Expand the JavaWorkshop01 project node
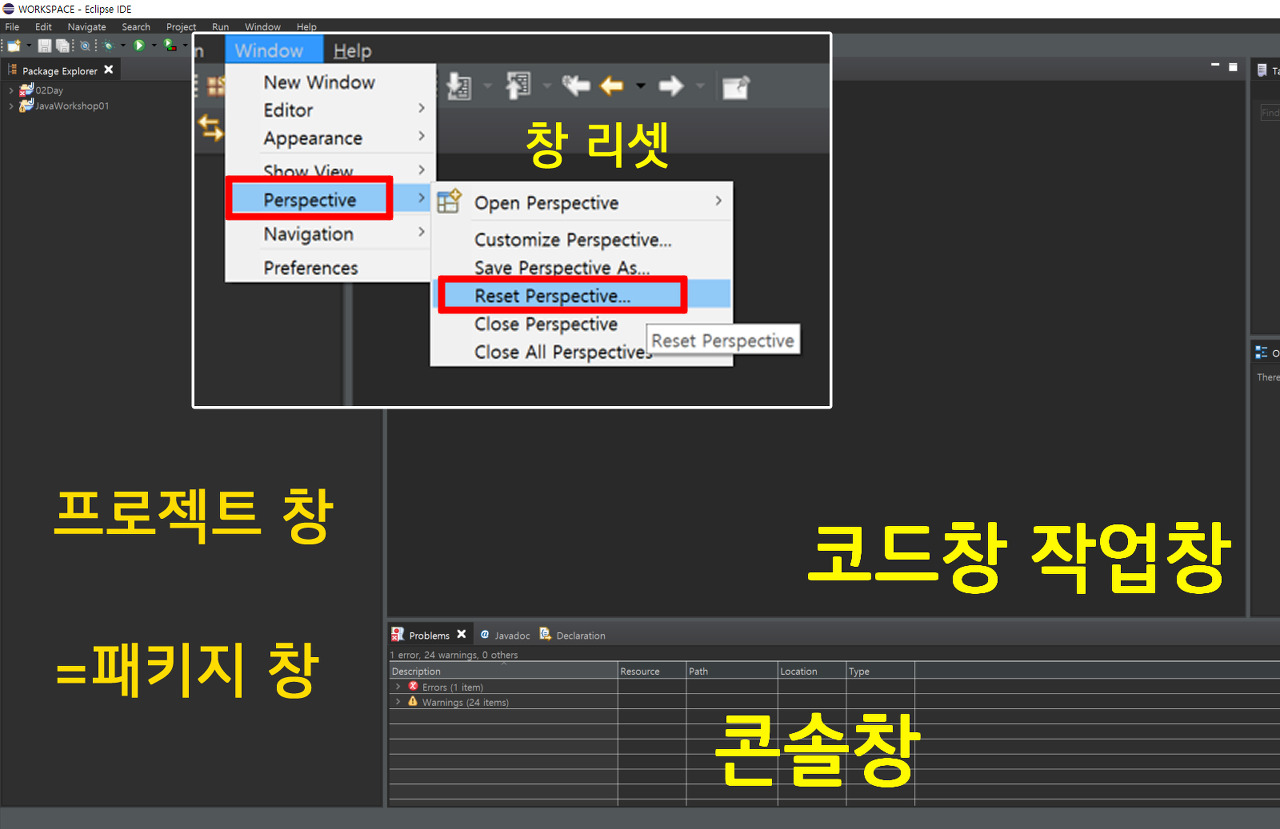This screenshot has width=1280, height=829. point(11,105)
